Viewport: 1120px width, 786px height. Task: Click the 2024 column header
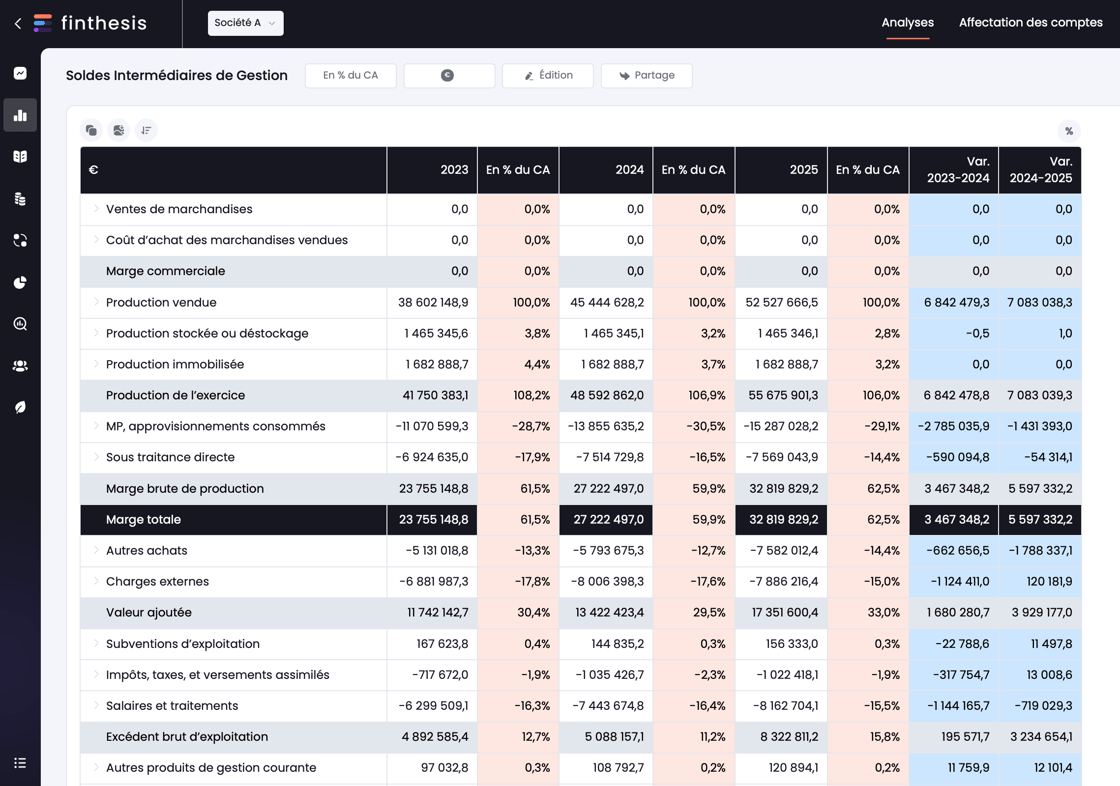[606, 170]
